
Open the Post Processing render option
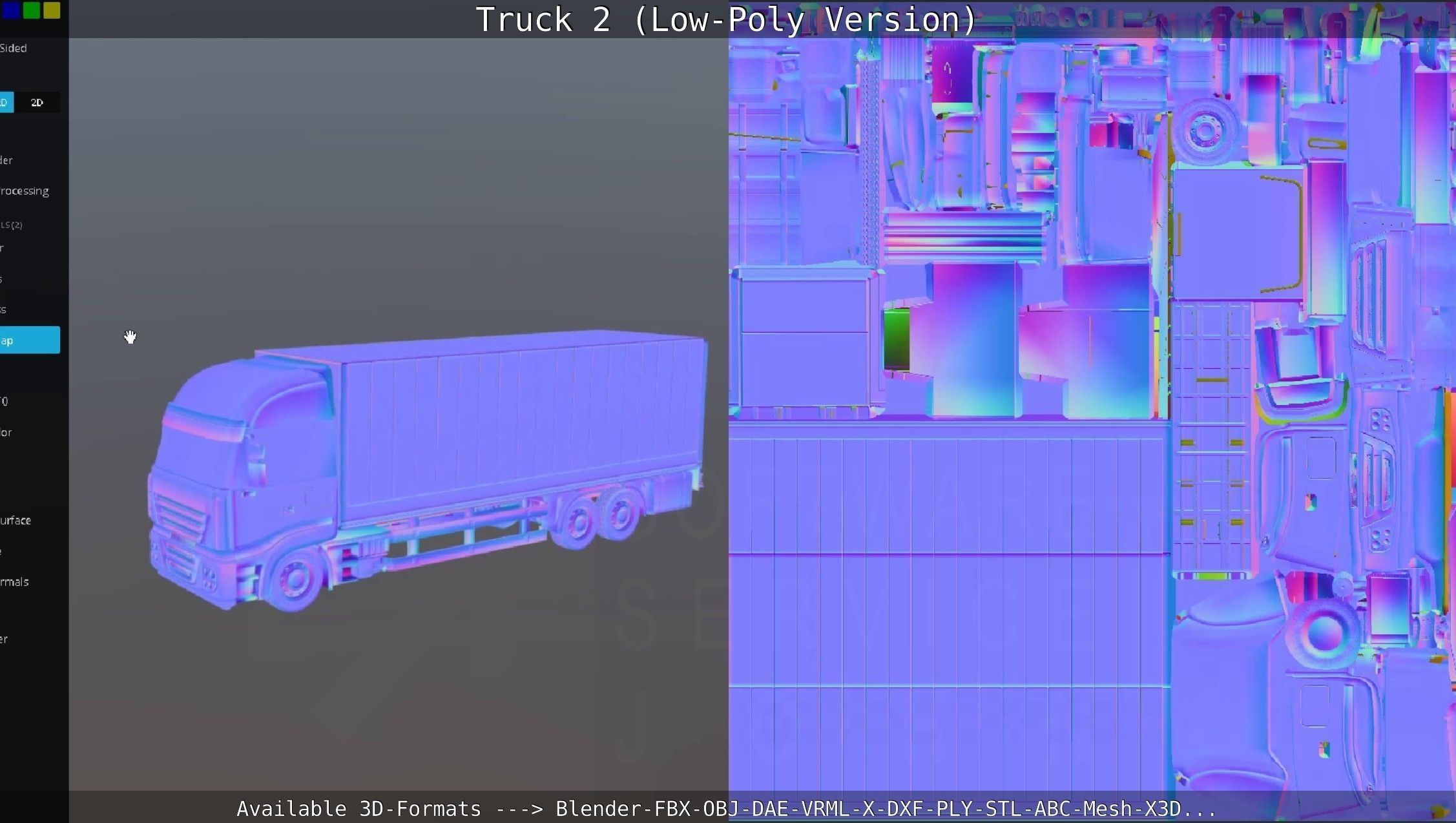(x=25, y=191)
